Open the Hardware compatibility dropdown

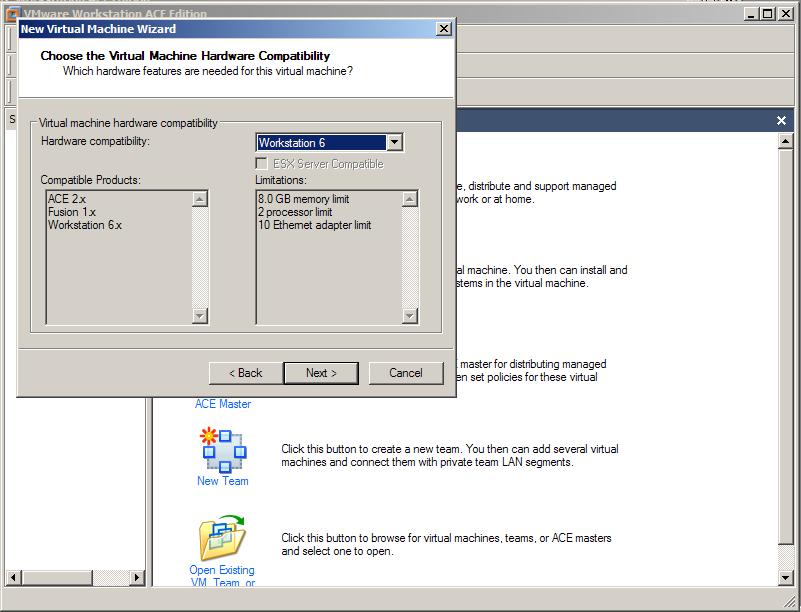(394, 143)
